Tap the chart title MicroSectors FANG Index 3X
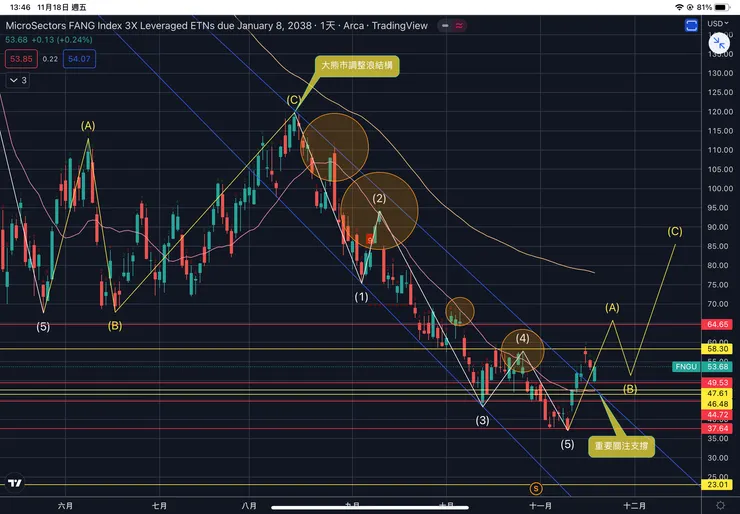This screenshot has height=514, width=740. point(217,25)
